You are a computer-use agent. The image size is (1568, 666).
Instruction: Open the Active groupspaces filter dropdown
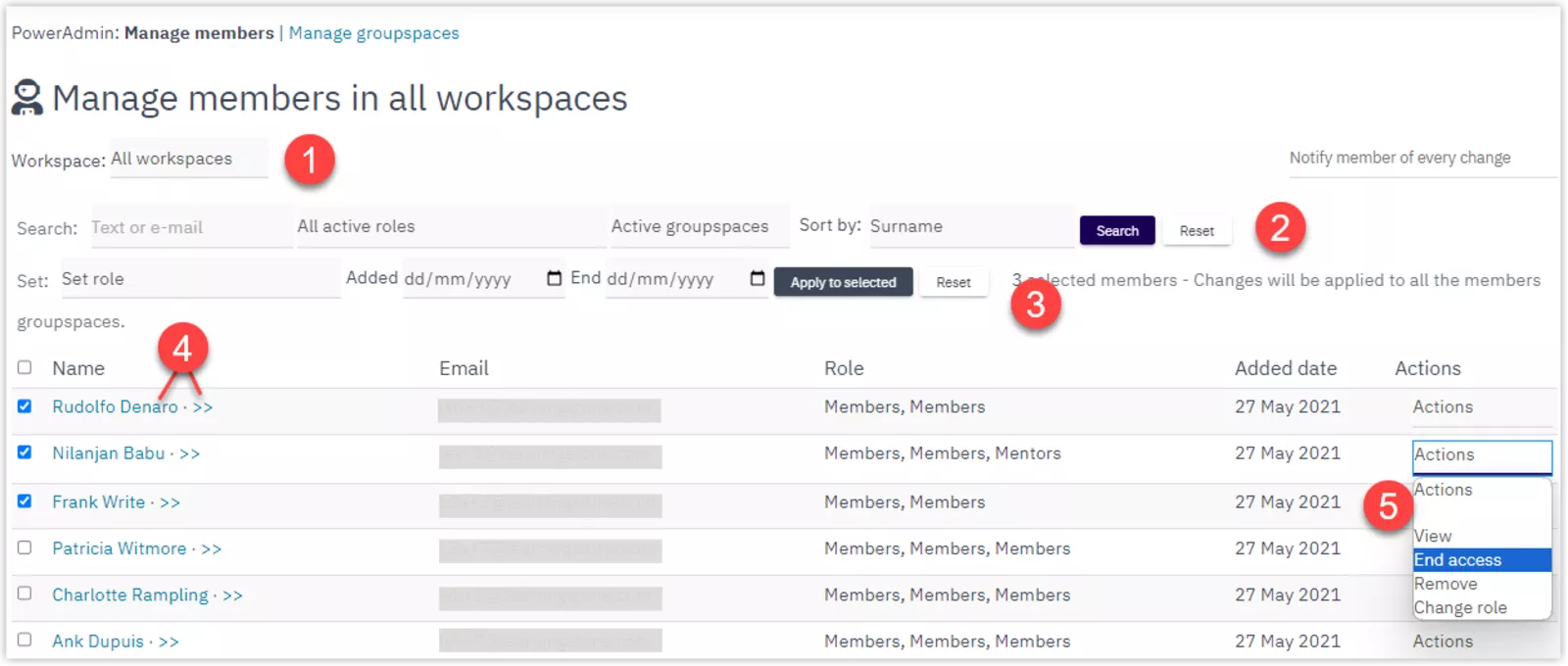coord(699,226)
